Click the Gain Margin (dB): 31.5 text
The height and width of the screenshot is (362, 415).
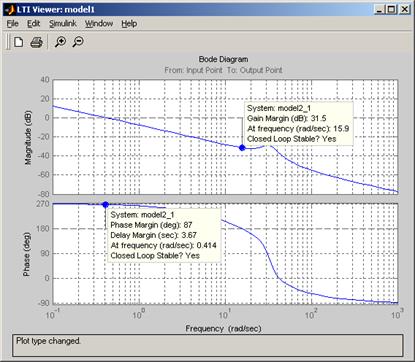click(x=287, y=118)
